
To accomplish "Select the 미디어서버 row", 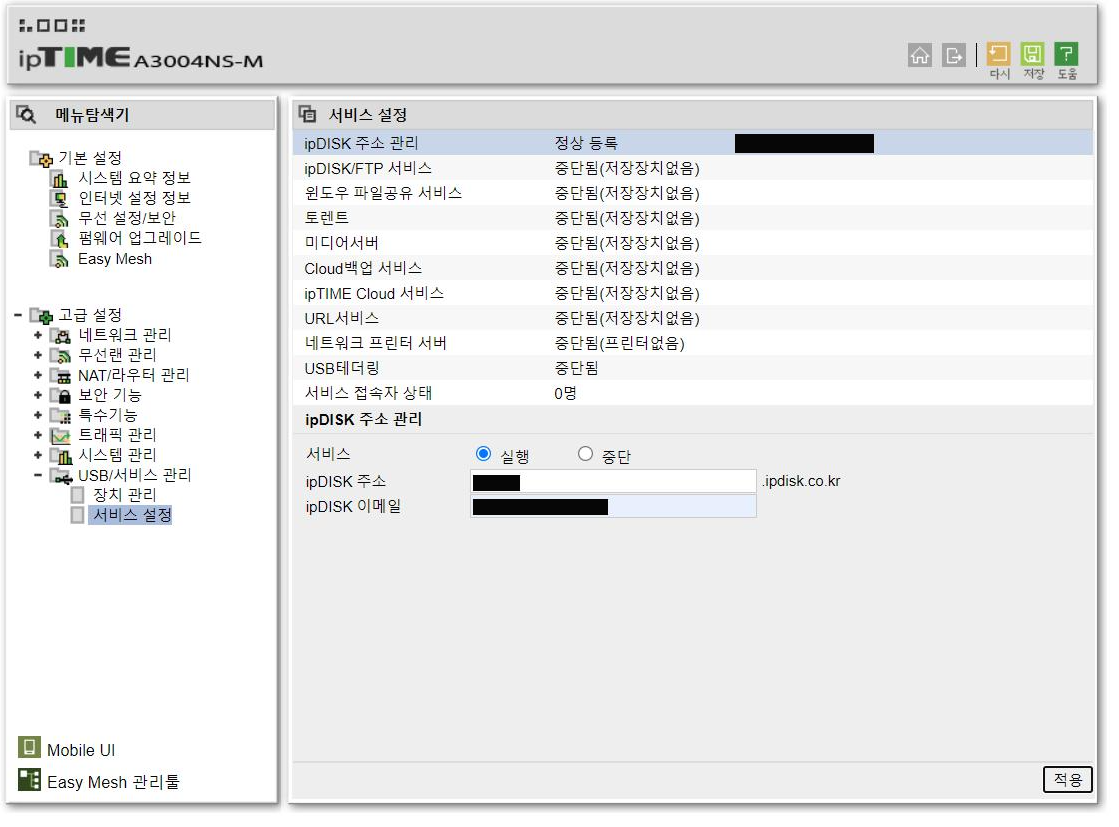I will (692, 243).
